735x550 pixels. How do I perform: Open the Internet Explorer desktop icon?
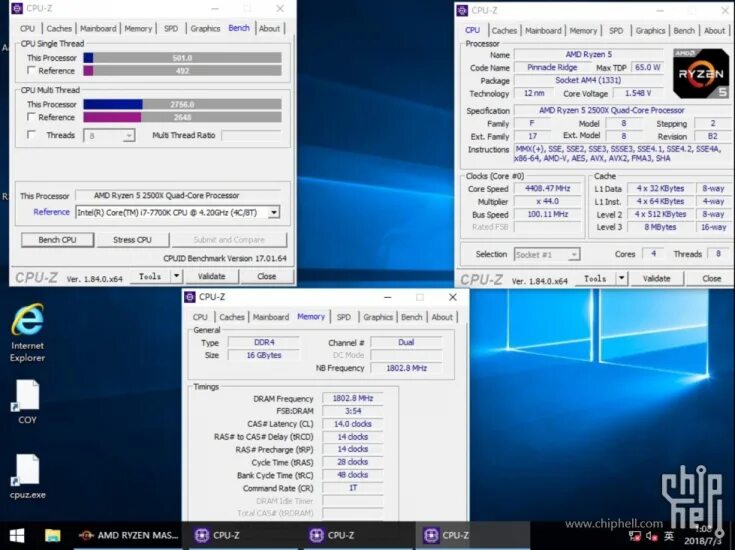pyautogui.click(x=27, y=333)
